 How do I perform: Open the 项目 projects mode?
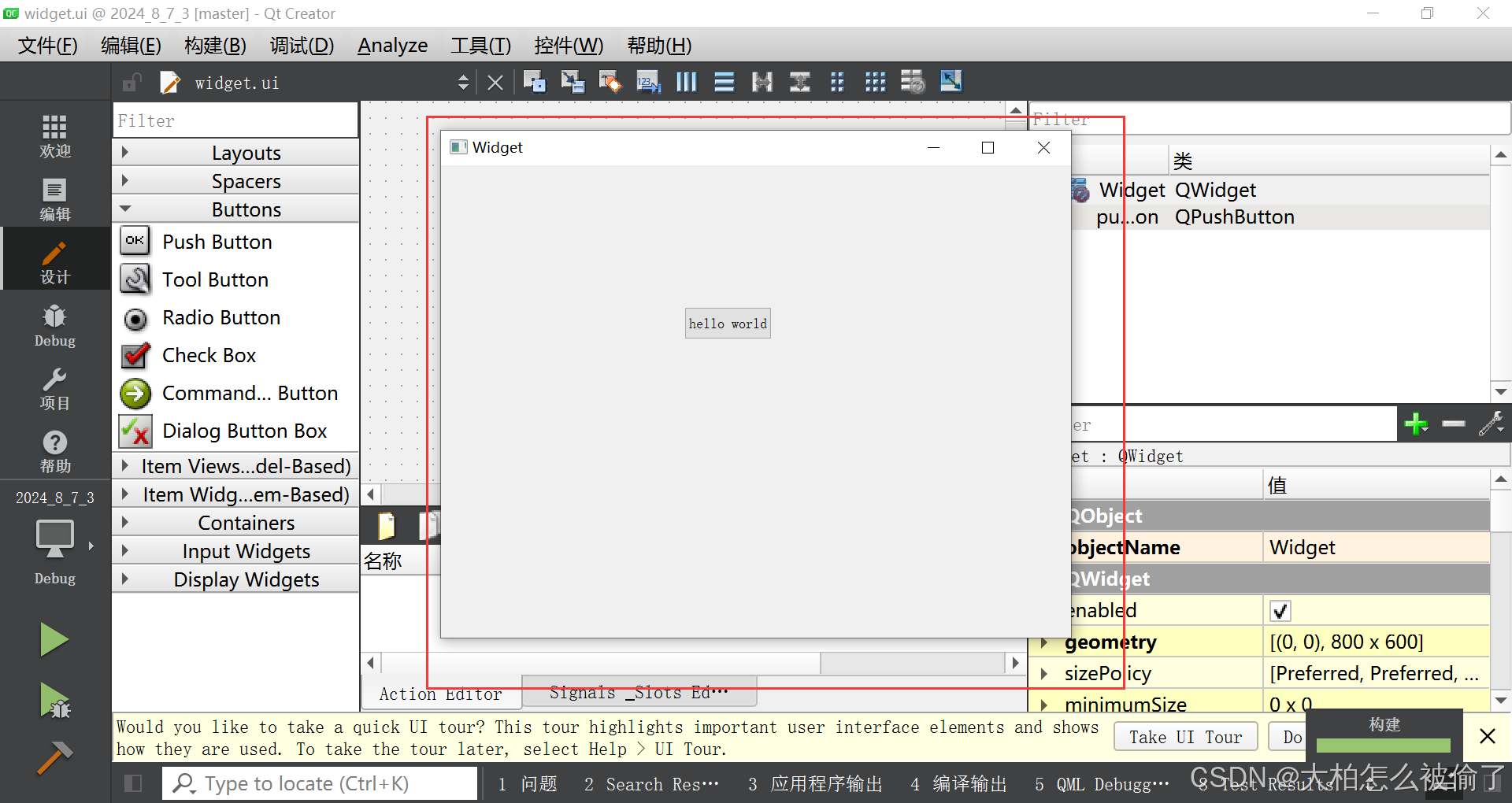54,388
